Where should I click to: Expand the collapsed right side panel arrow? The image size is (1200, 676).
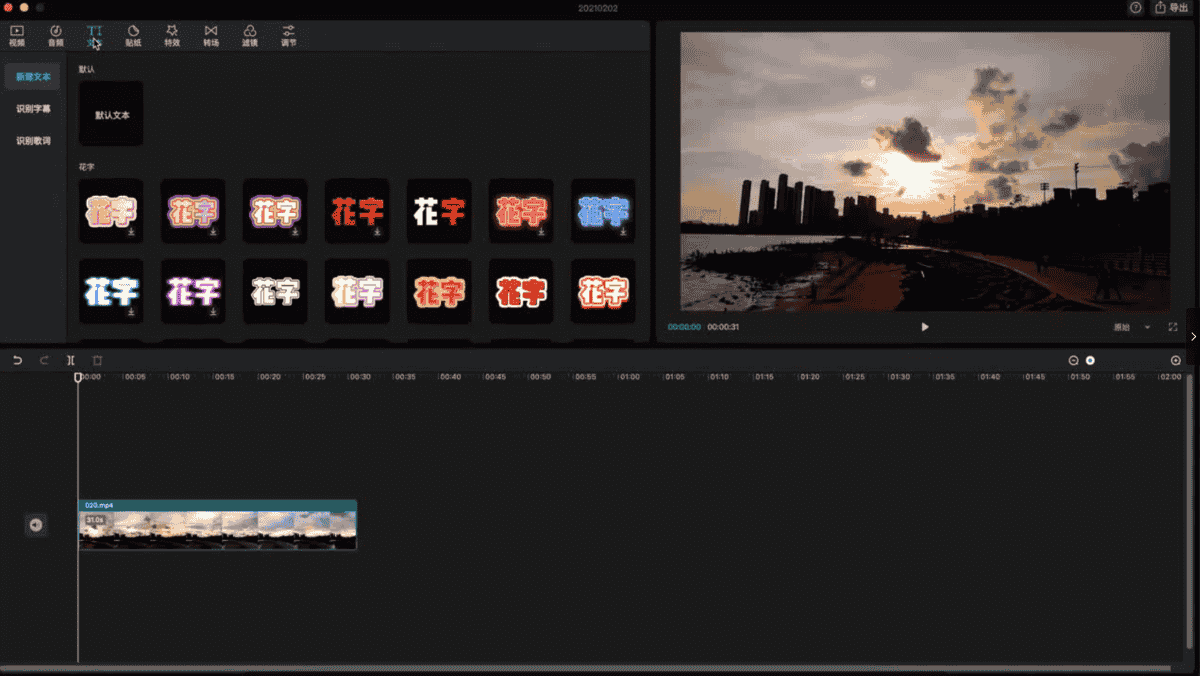1193,337
